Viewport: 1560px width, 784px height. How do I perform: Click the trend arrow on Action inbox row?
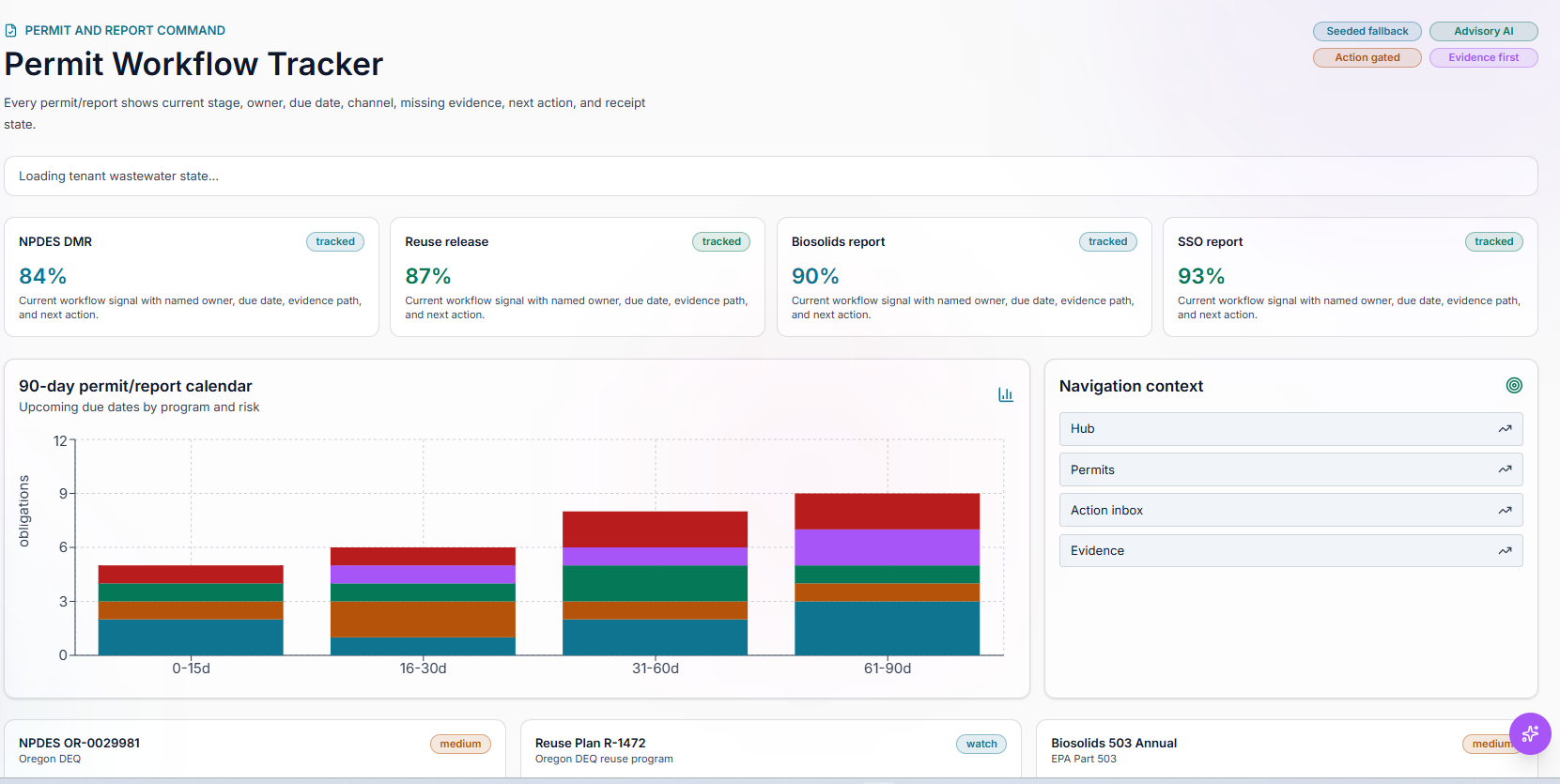(1505, 511)
